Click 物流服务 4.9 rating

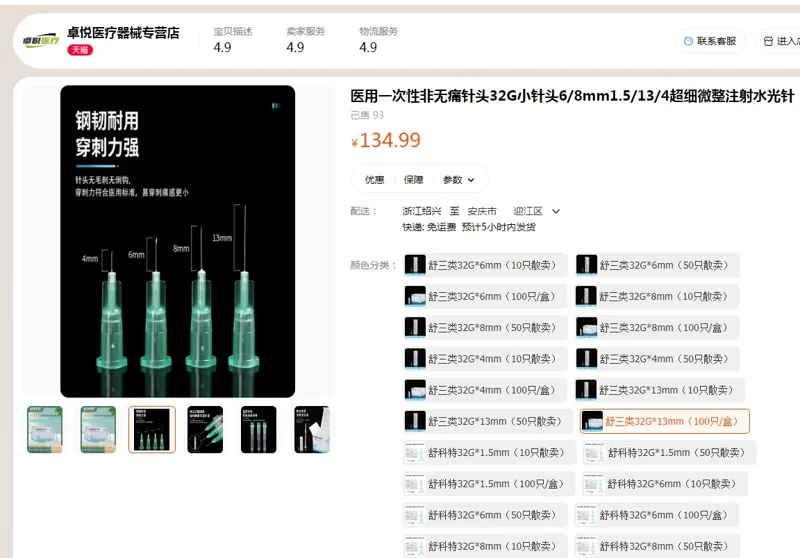click(x=379, y=39)
